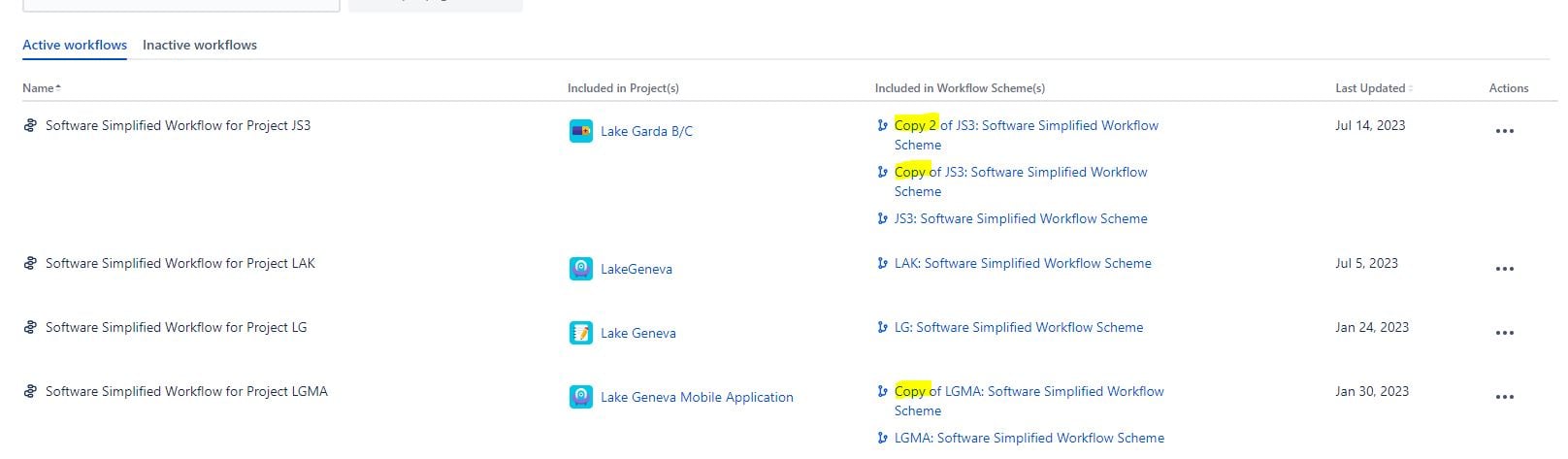The width and height of the screenshot is (1568, 459).
Task: Open the Lake Garda B/C project link
Action: click(x=646, y=131)
